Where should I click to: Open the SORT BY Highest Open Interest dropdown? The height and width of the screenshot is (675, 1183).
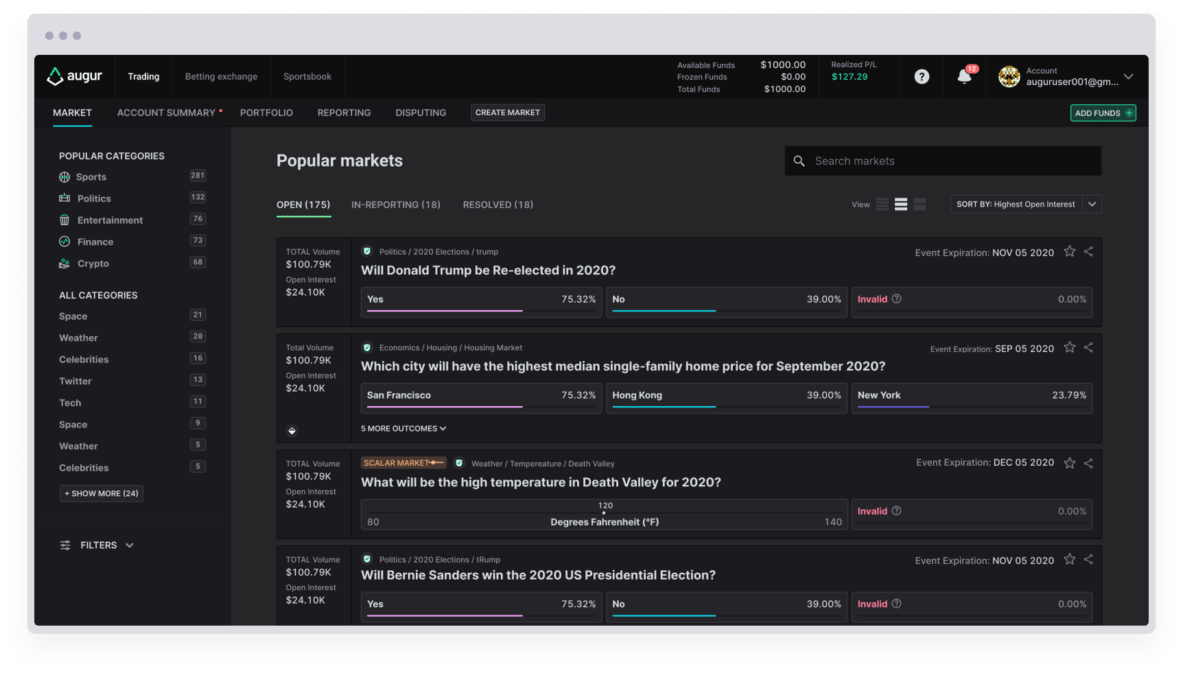coord(1026,203)
